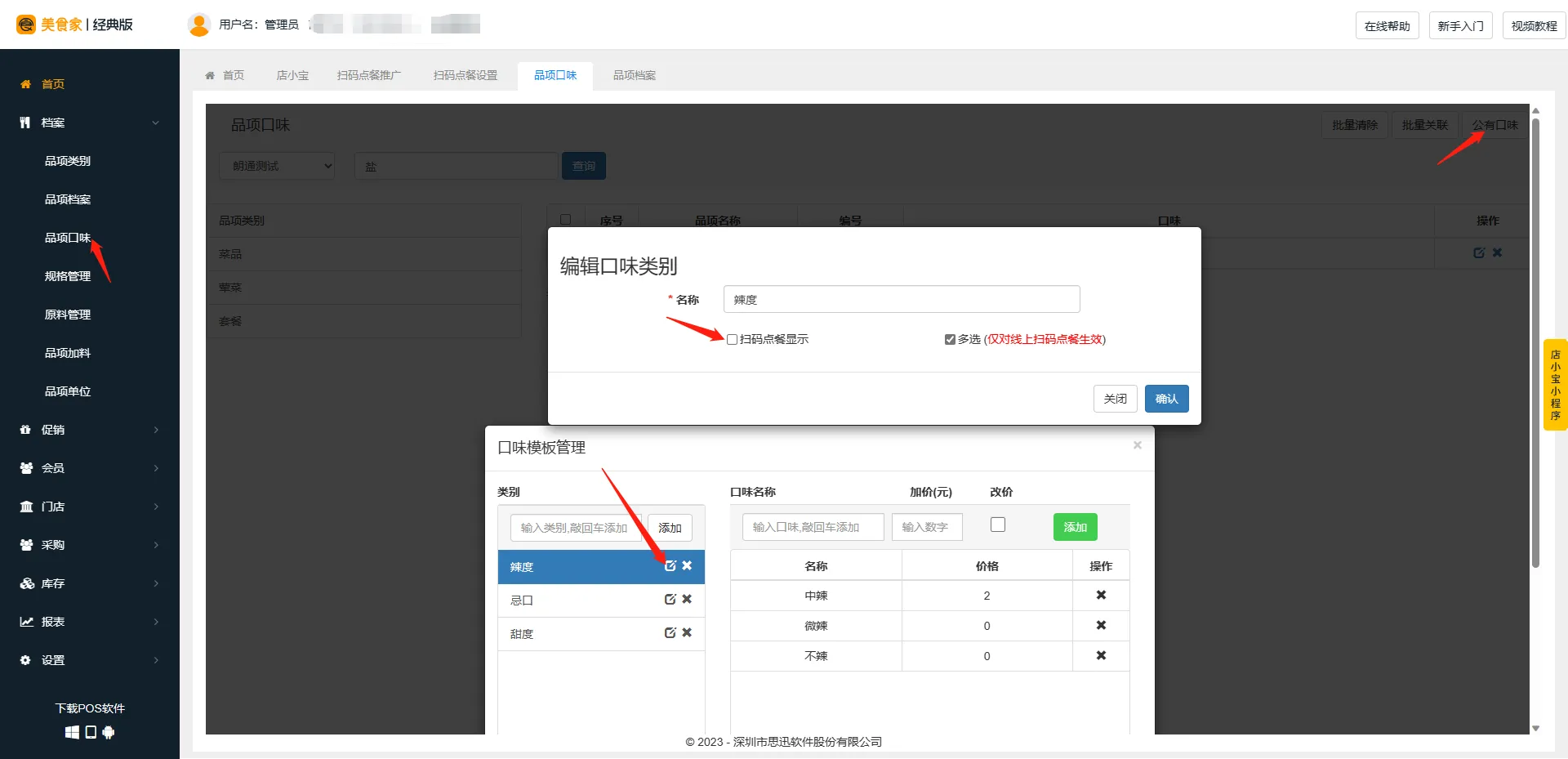Tick the 改价 checkbox
This screenshot has width=1568, height=759.
coord(998,525)
